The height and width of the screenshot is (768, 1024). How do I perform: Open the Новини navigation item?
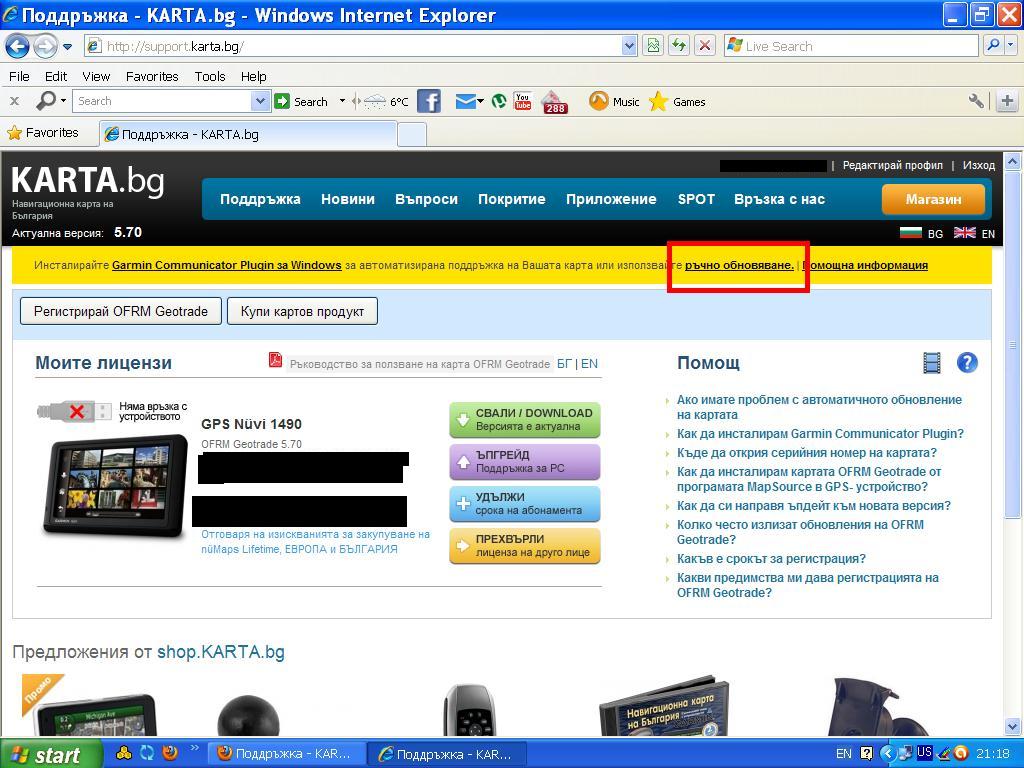(x=347, y=199)
